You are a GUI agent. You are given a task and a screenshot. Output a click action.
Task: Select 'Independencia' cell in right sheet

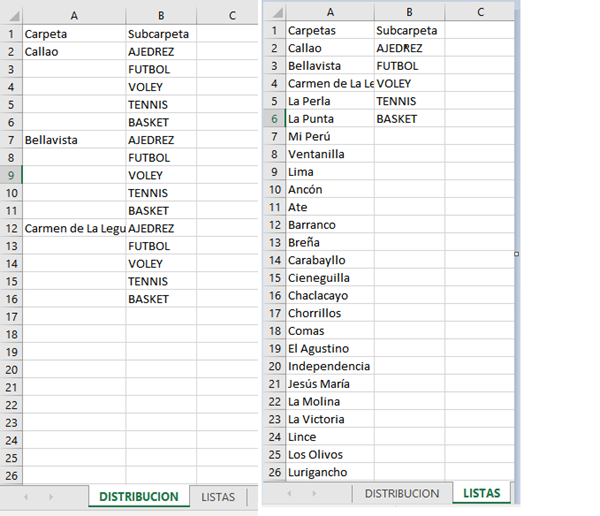tap(330, 366)
